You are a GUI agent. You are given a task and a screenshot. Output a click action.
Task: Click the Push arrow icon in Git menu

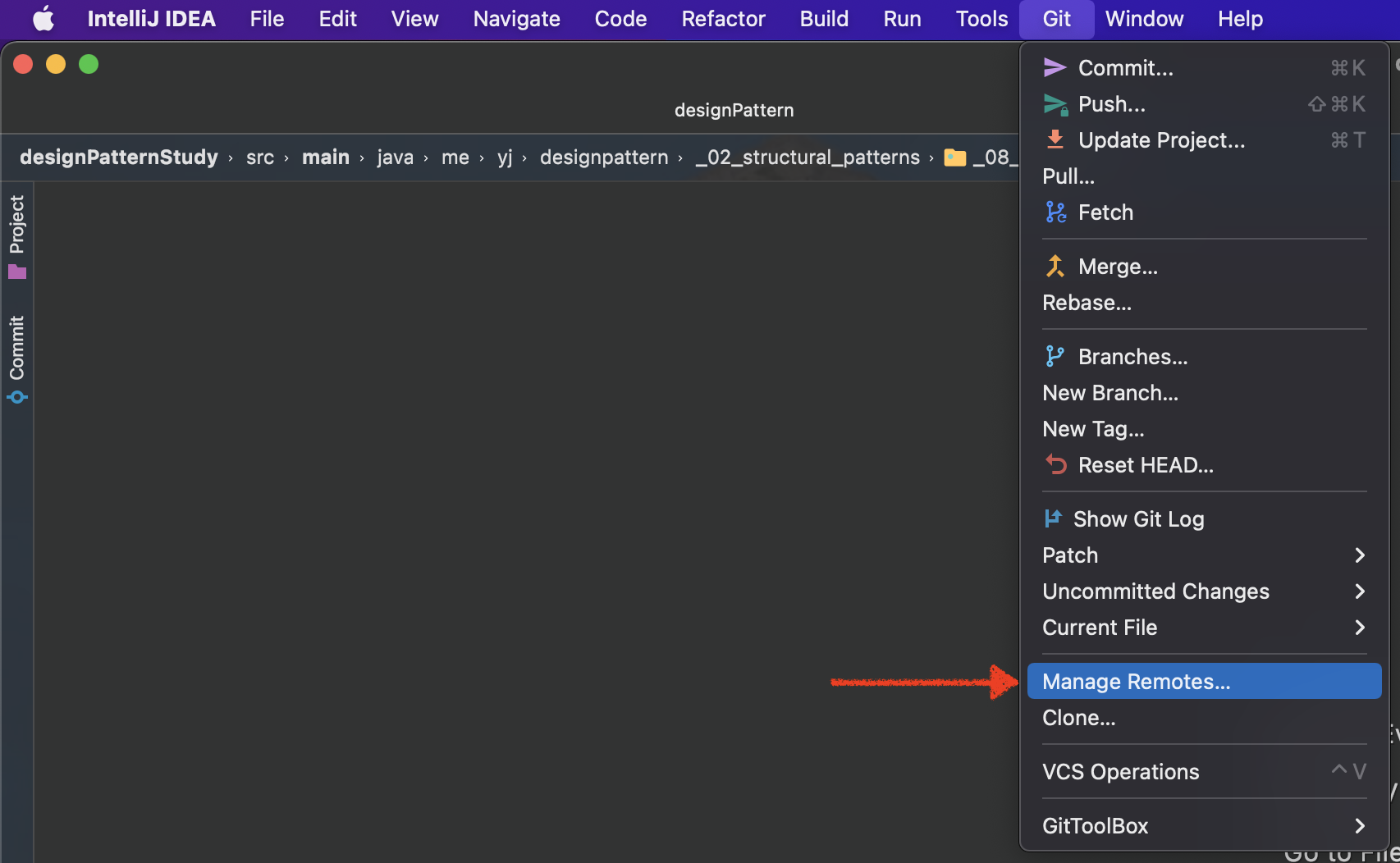click(1055, 104)
